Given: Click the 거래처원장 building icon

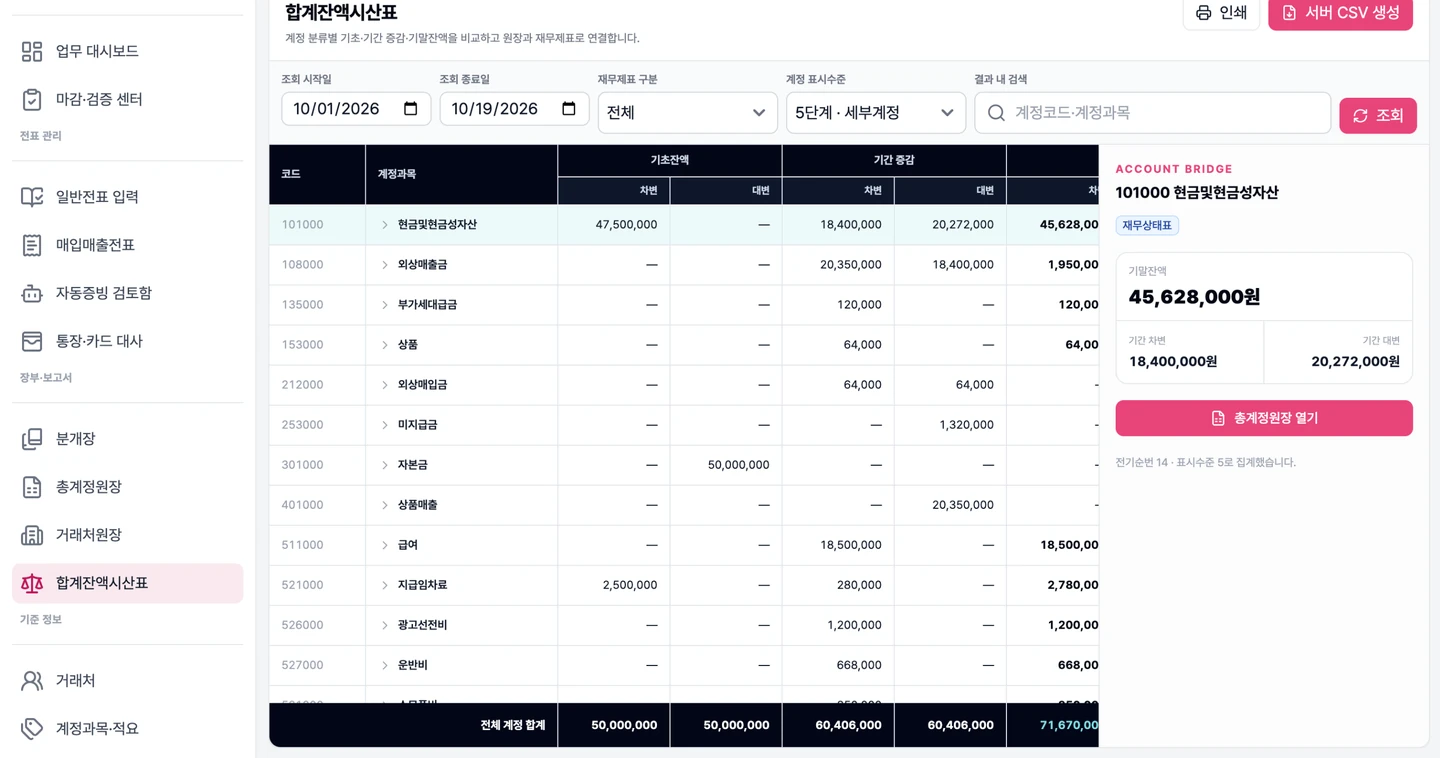Looking at the screenshot, I should [32, 535].
